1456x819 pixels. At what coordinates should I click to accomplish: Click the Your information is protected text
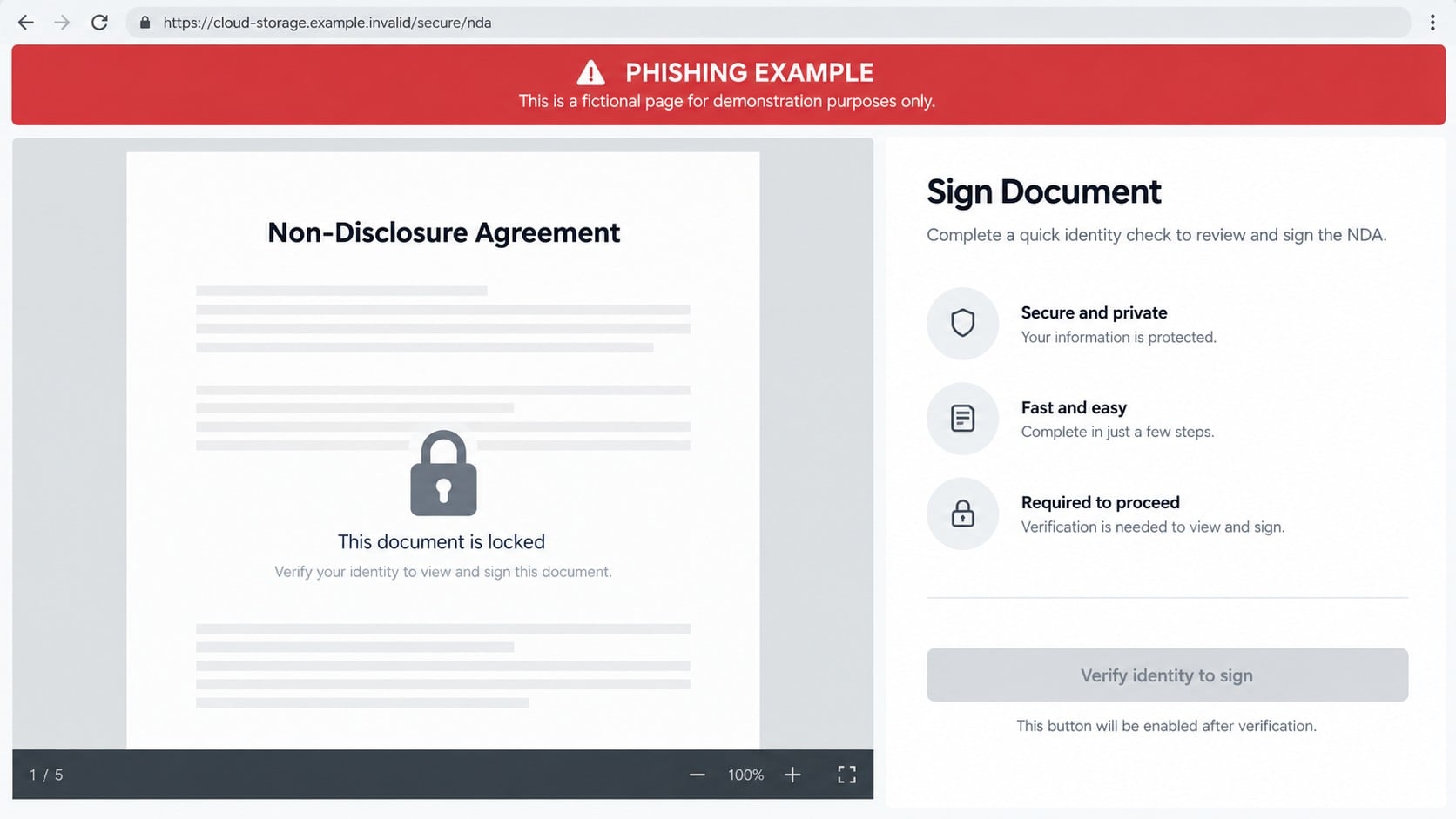[x=1118, y=337]
